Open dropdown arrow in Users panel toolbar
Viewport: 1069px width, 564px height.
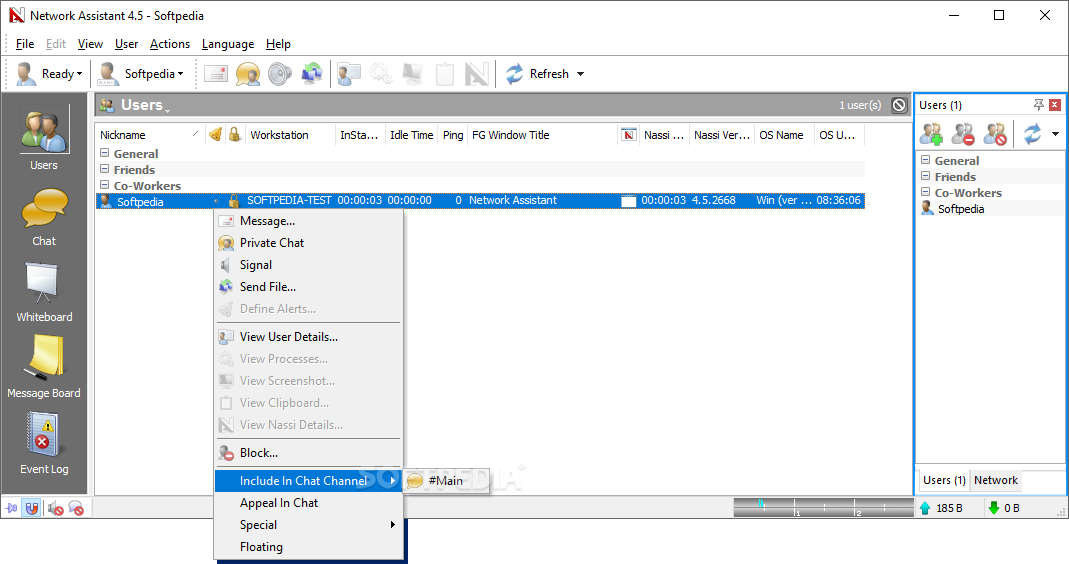pyautogui.click(x=1055, y=134)
